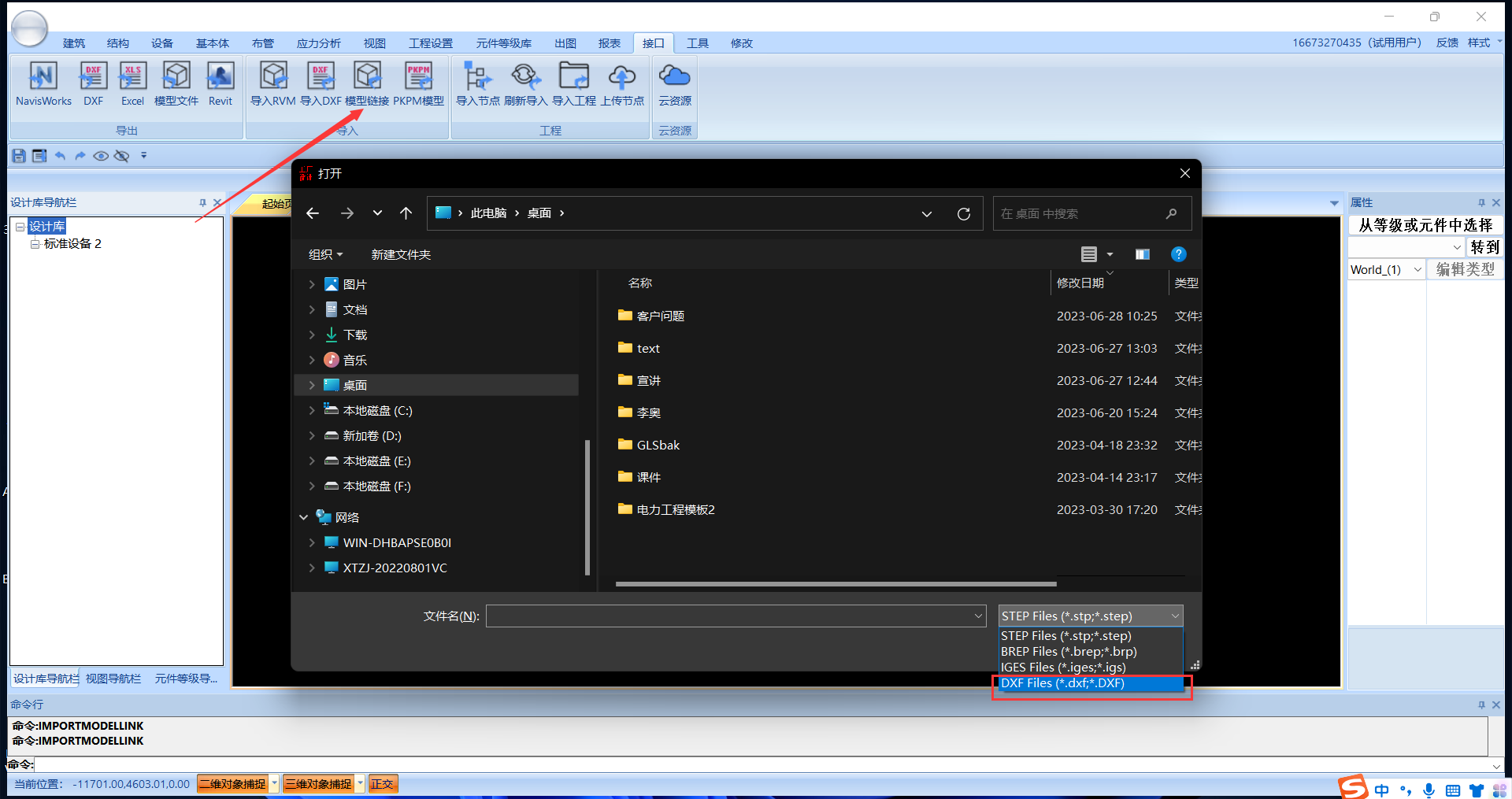Click the 编辑类型 button
Viewport: 1512px width, 799px height.
click(1465, 269)
